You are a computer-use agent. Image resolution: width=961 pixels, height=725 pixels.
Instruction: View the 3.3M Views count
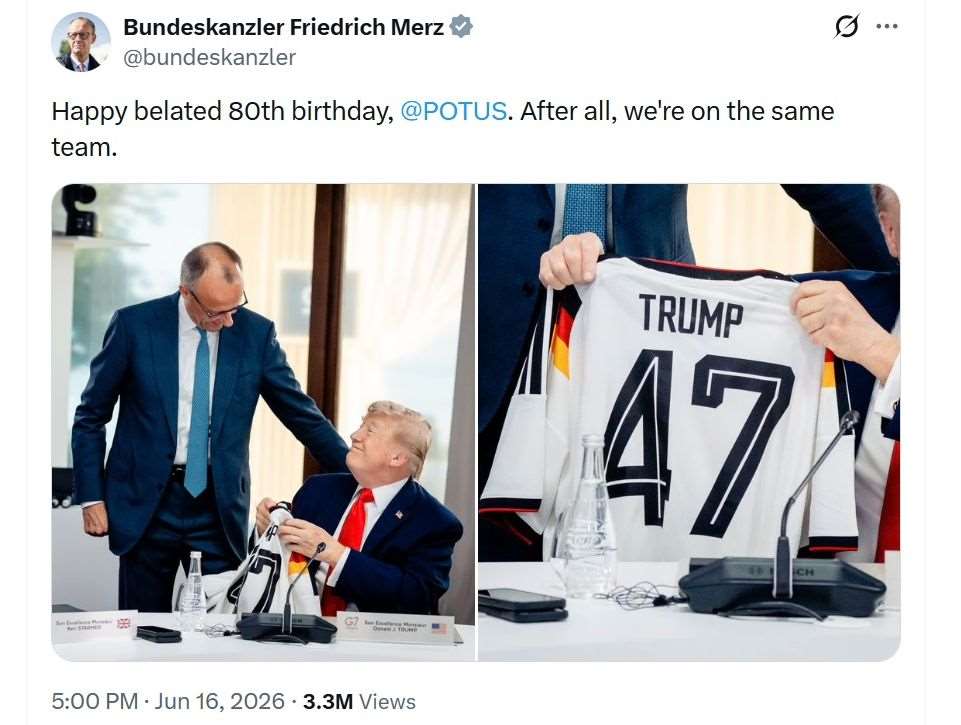[359, 701]
